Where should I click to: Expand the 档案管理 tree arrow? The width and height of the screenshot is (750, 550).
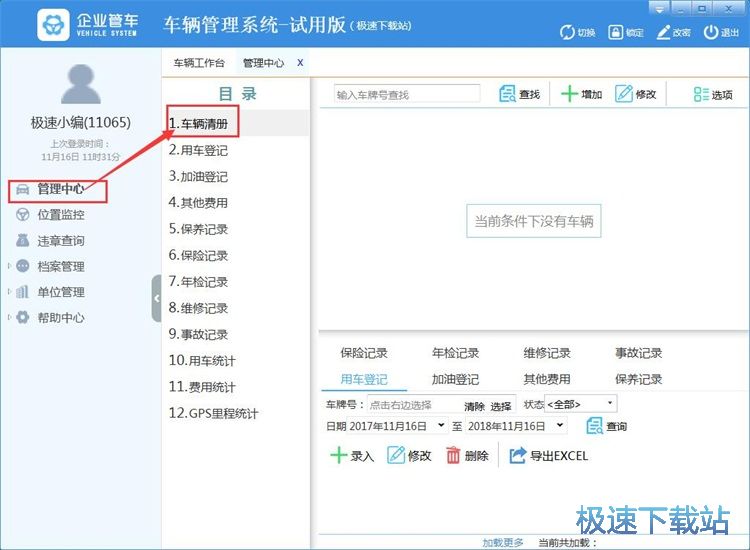tap(9, 266)
